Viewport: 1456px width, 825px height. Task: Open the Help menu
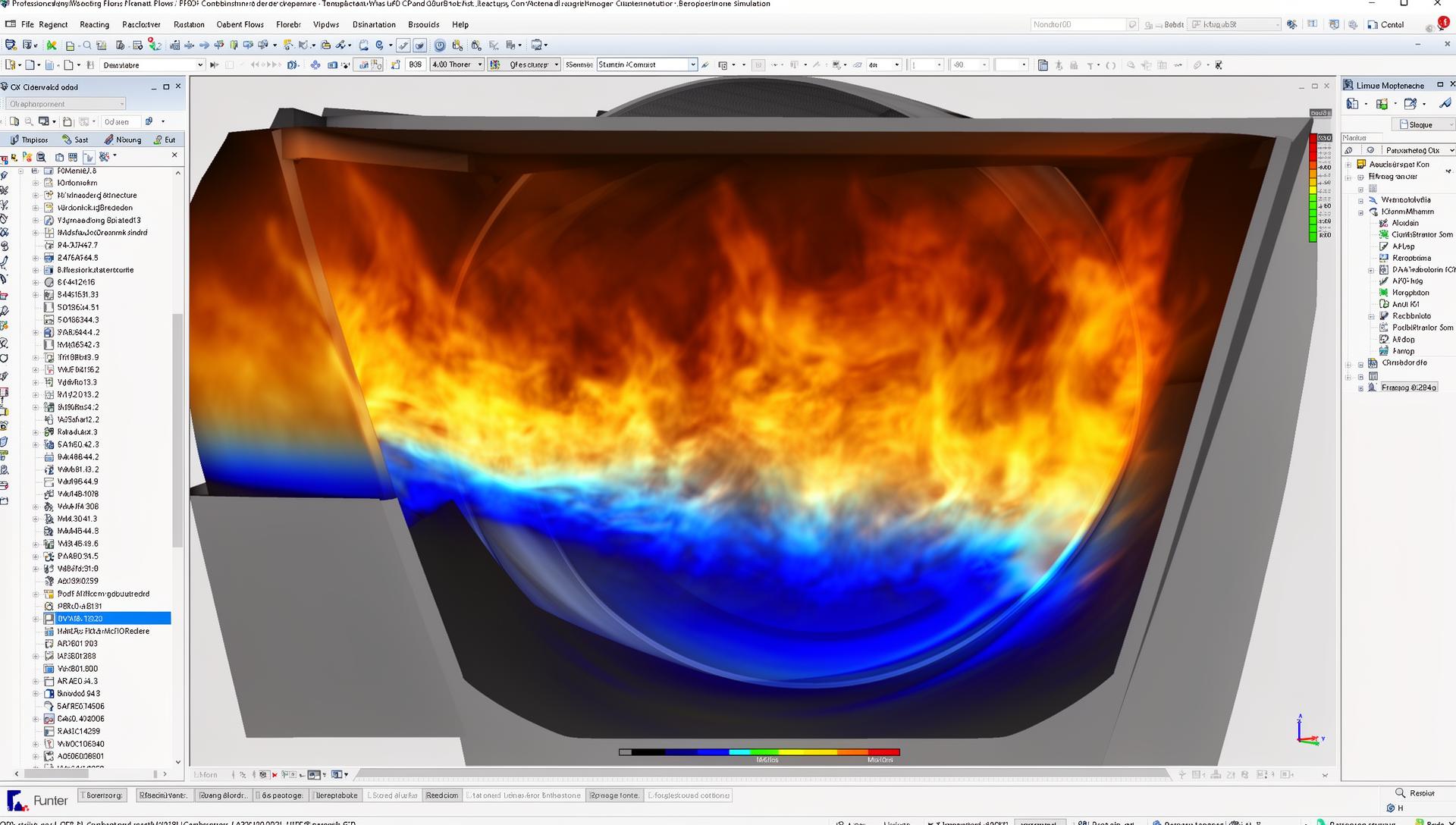click(x=460, y=24)
